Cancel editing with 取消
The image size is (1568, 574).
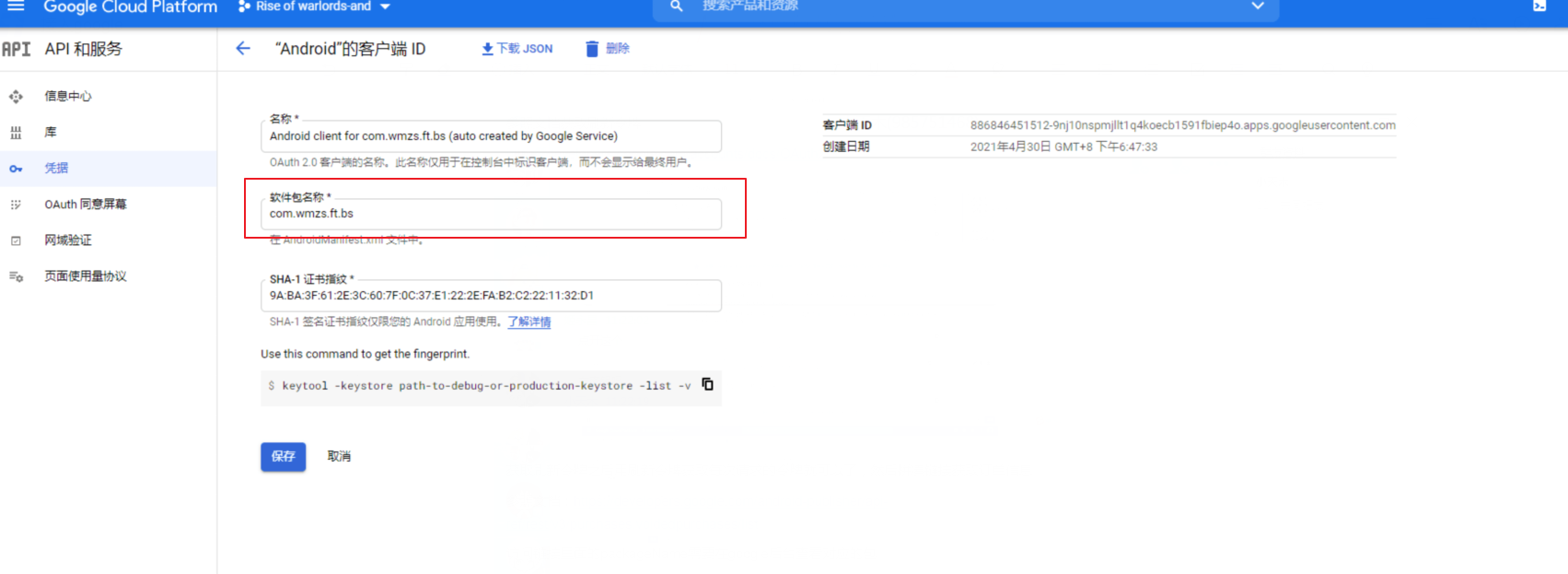pos(339,456)
